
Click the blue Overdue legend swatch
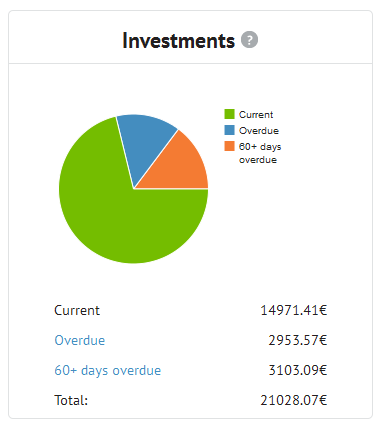point(229,130)
